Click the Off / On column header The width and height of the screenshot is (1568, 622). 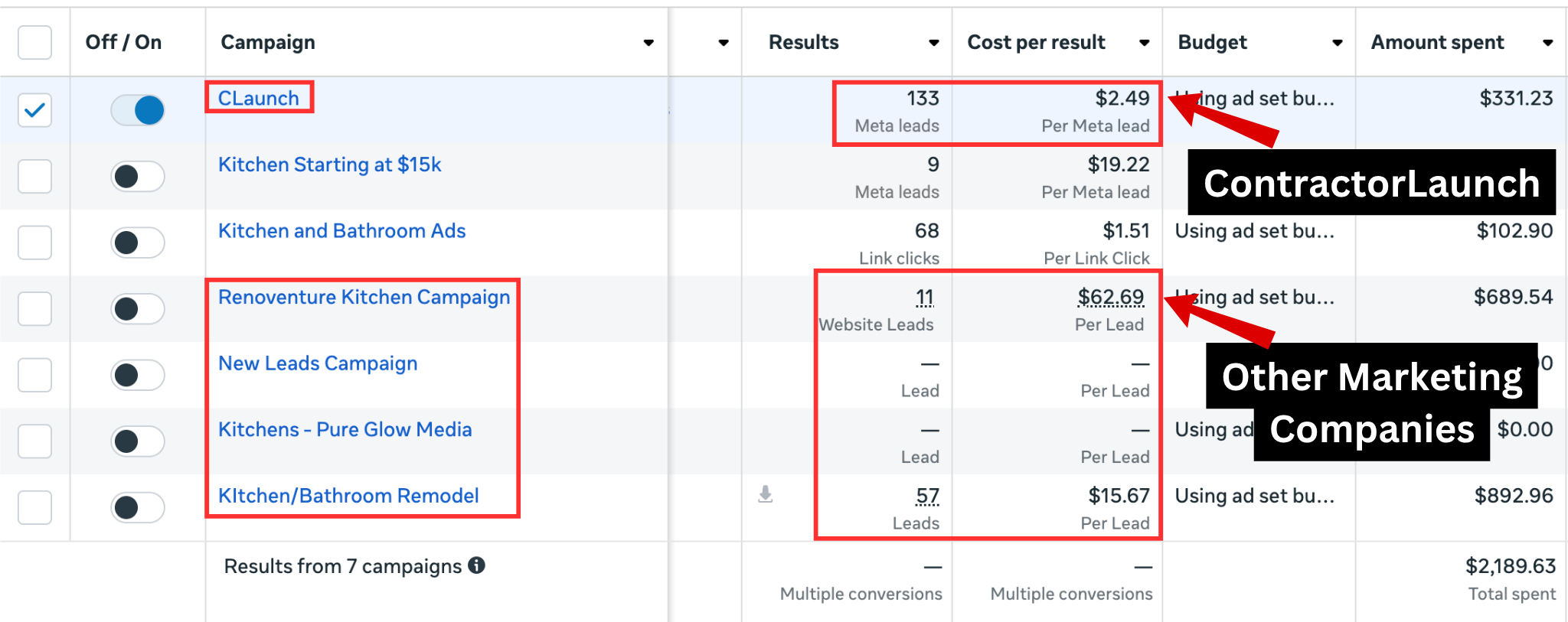[123, 43]
